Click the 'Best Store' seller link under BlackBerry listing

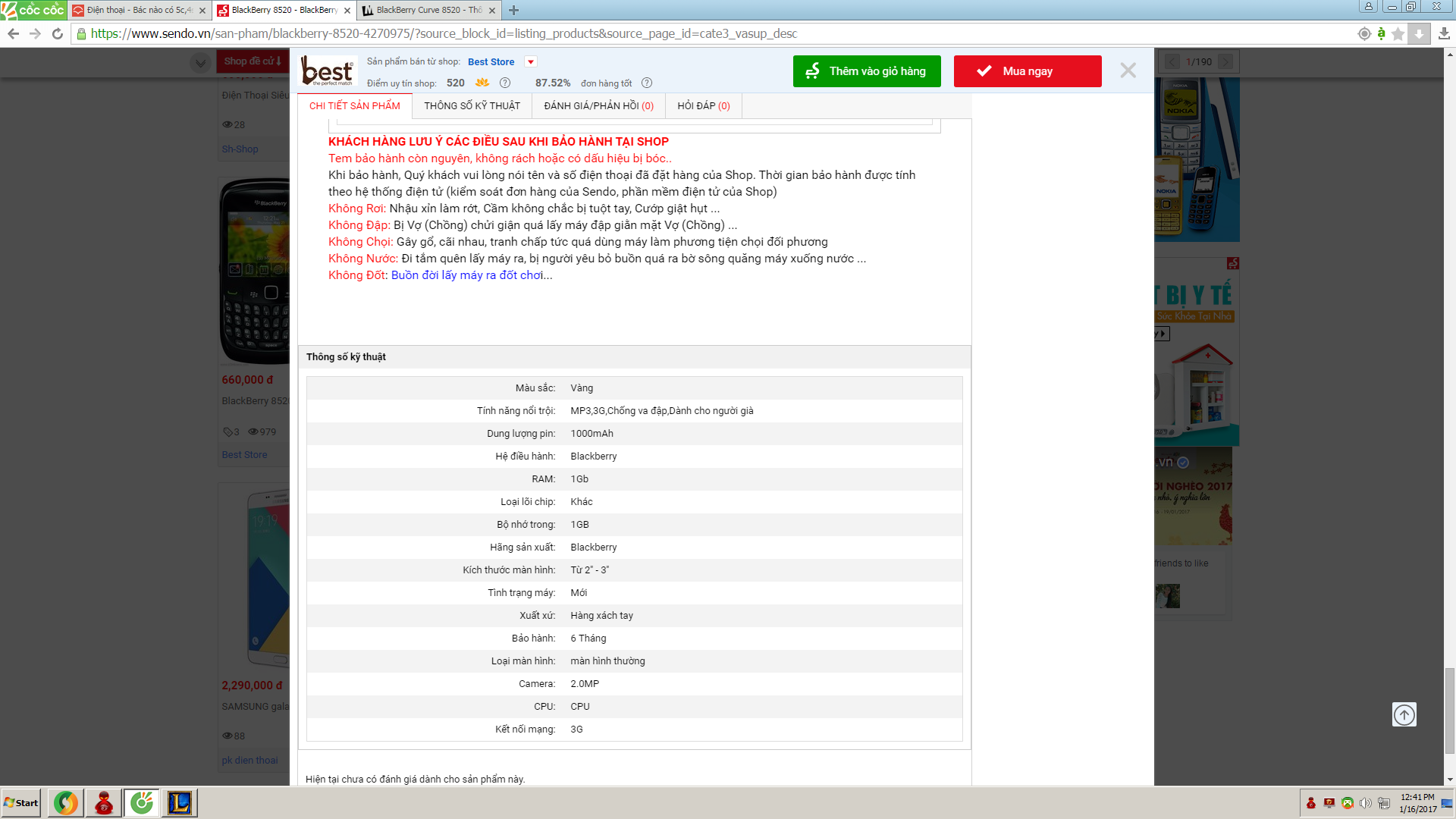244,454
